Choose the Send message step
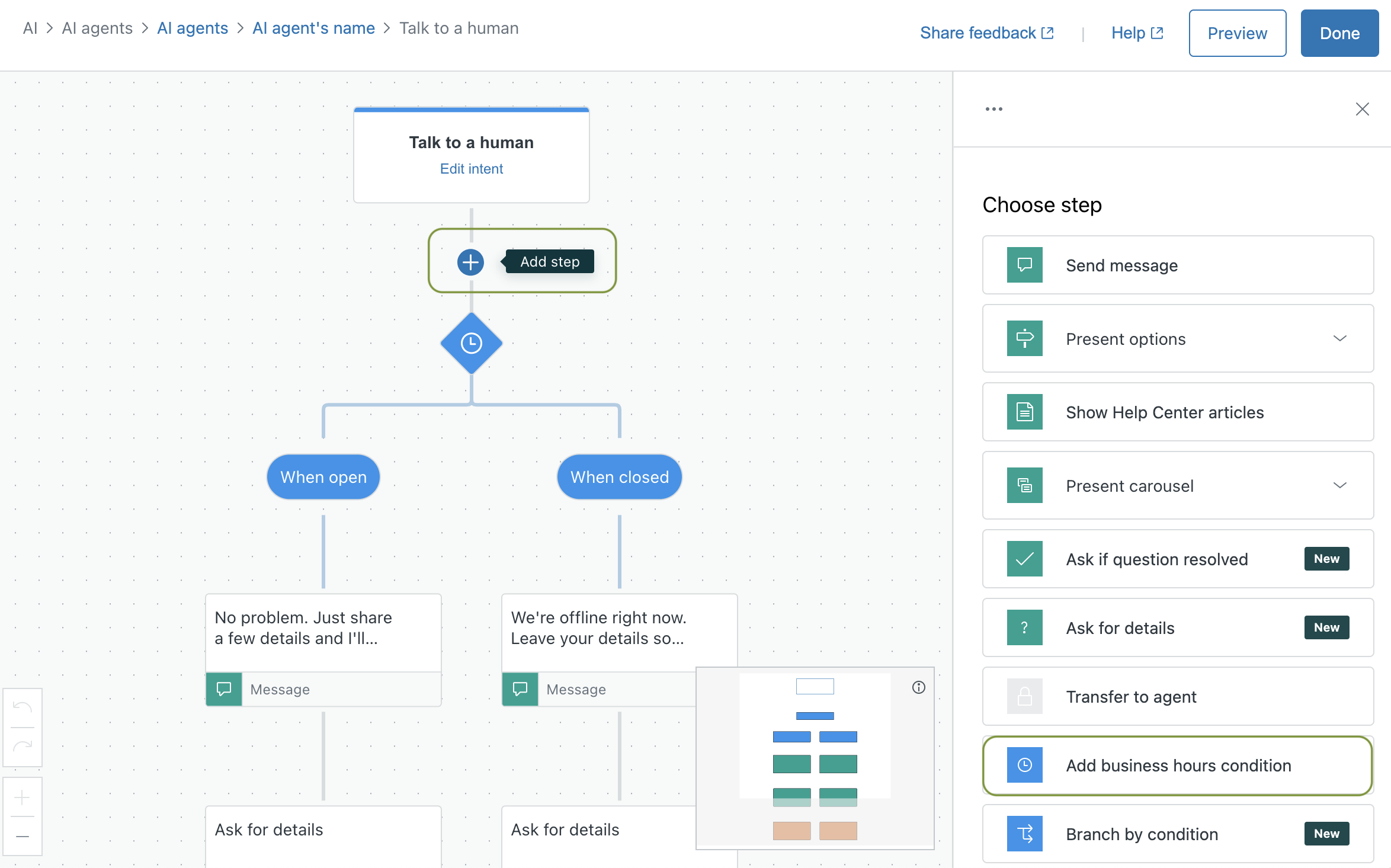The image size is (1391, 868). 1177,265
